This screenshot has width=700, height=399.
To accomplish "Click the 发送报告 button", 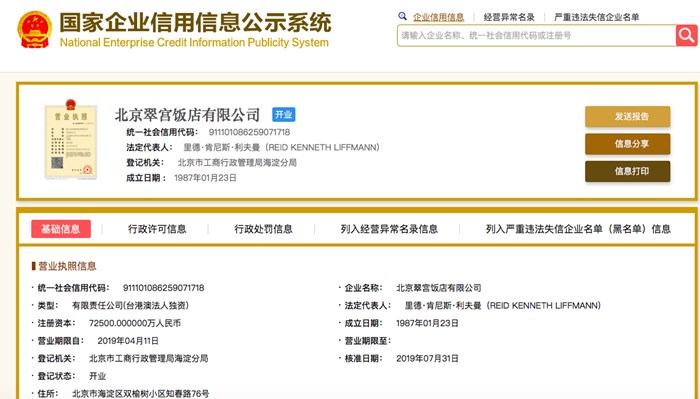I will pos(628,116).
